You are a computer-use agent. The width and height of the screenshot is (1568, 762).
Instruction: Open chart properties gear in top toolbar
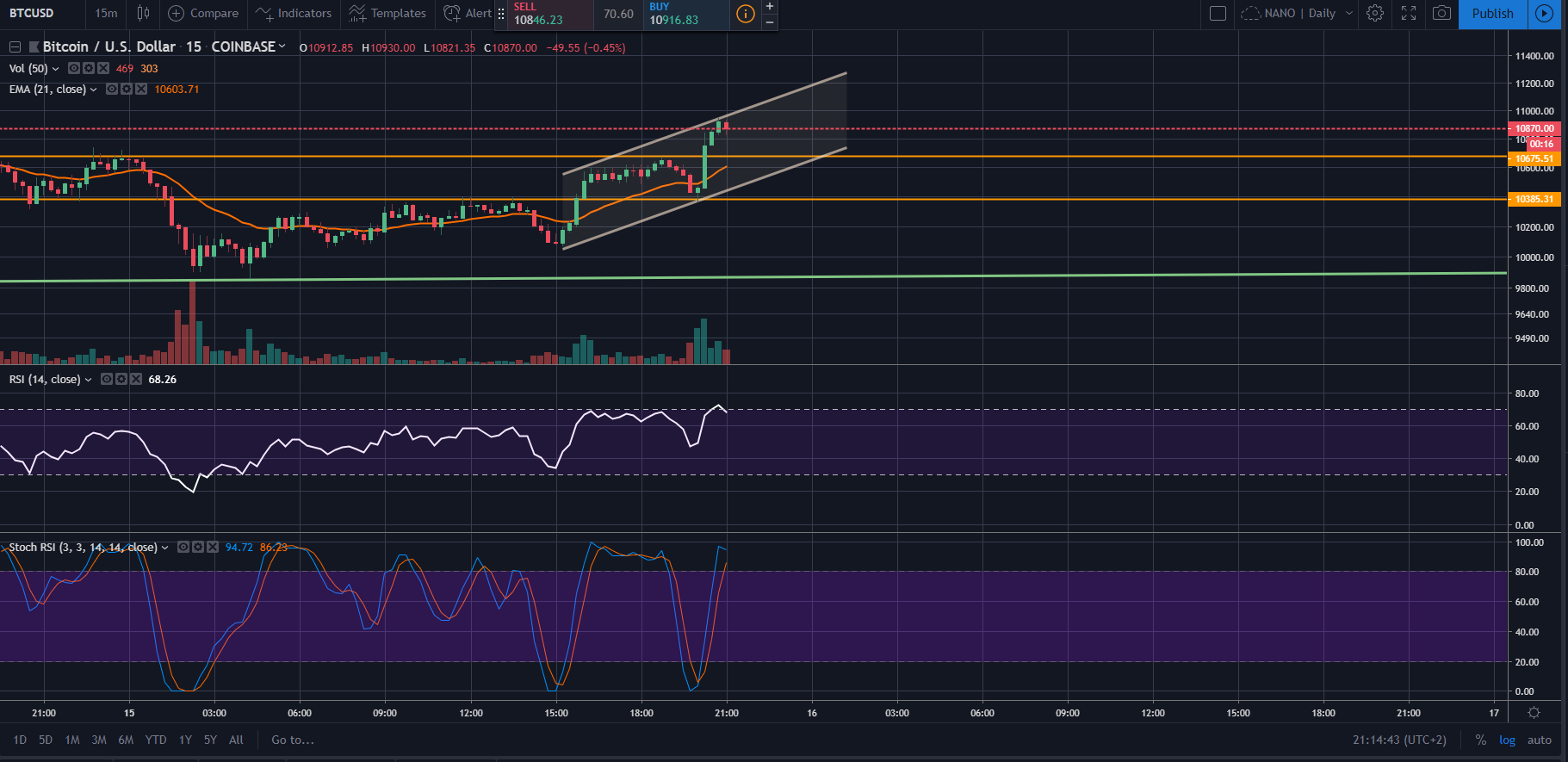[1375, 13]
